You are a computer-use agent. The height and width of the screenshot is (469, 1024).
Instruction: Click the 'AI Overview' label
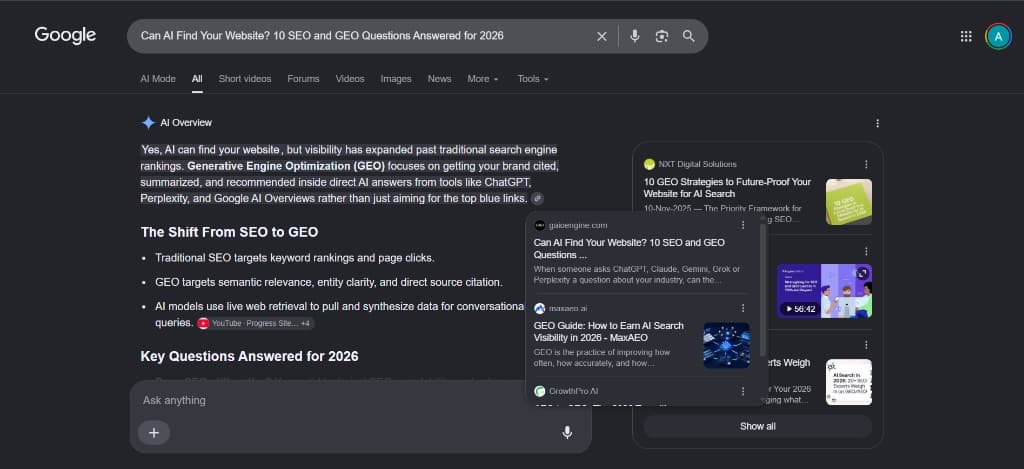point(186,123)
